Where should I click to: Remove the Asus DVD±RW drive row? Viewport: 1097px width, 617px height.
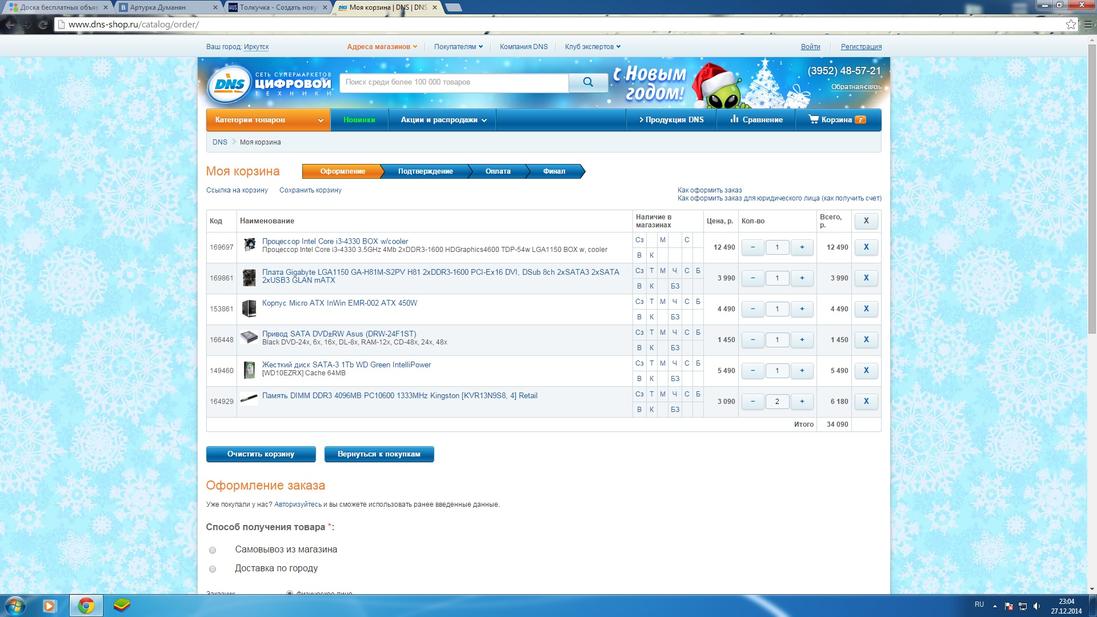(x=866, y=339)
